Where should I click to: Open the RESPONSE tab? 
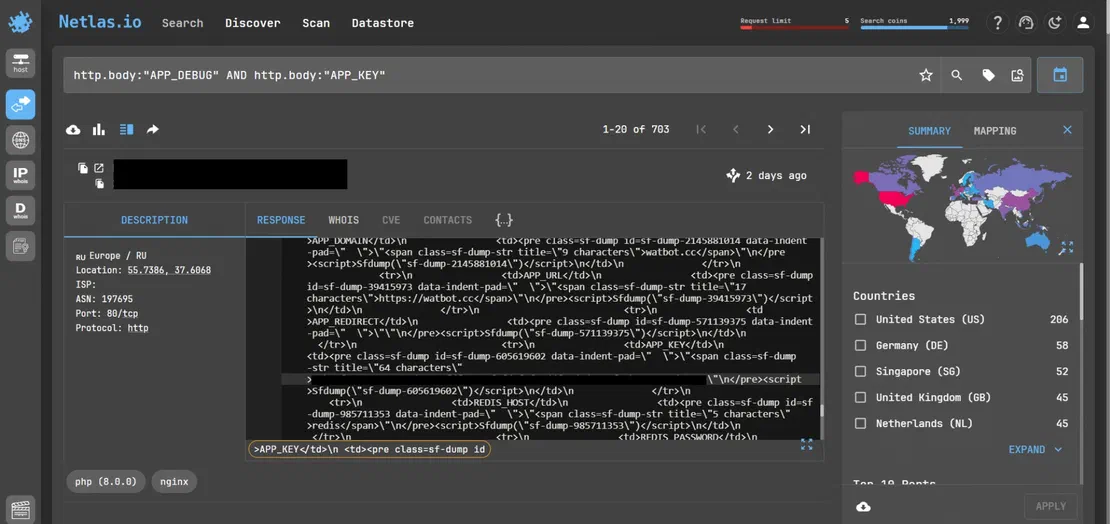click(x=281, y=220)
